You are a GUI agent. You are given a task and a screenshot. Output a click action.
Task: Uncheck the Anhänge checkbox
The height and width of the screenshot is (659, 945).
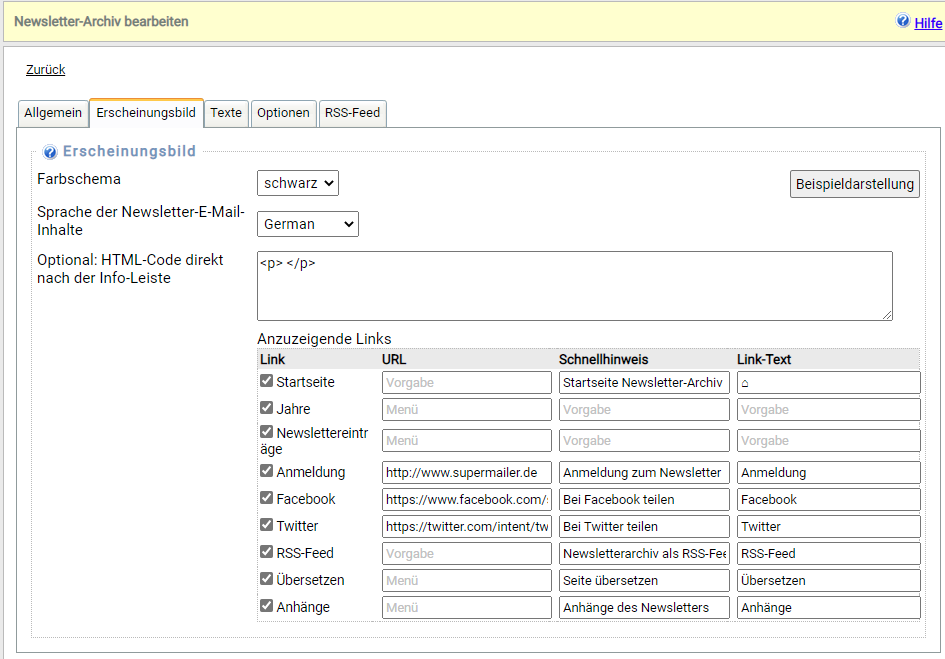pos(267,606)
